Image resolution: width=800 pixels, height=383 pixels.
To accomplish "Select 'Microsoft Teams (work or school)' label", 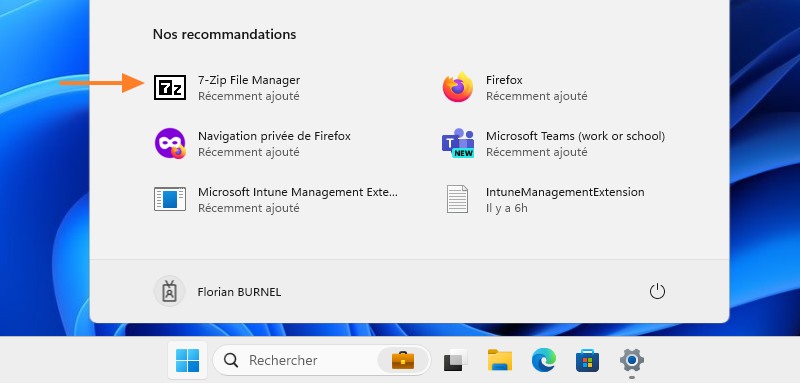I will tap(576, 136).
